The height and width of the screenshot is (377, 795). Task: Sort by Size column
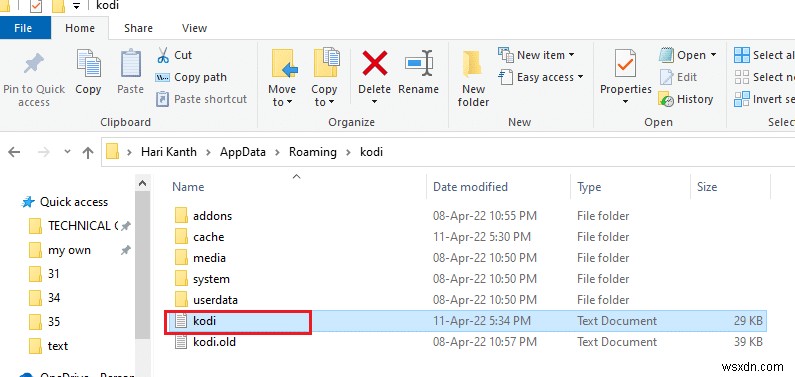(x=707, y=187)
